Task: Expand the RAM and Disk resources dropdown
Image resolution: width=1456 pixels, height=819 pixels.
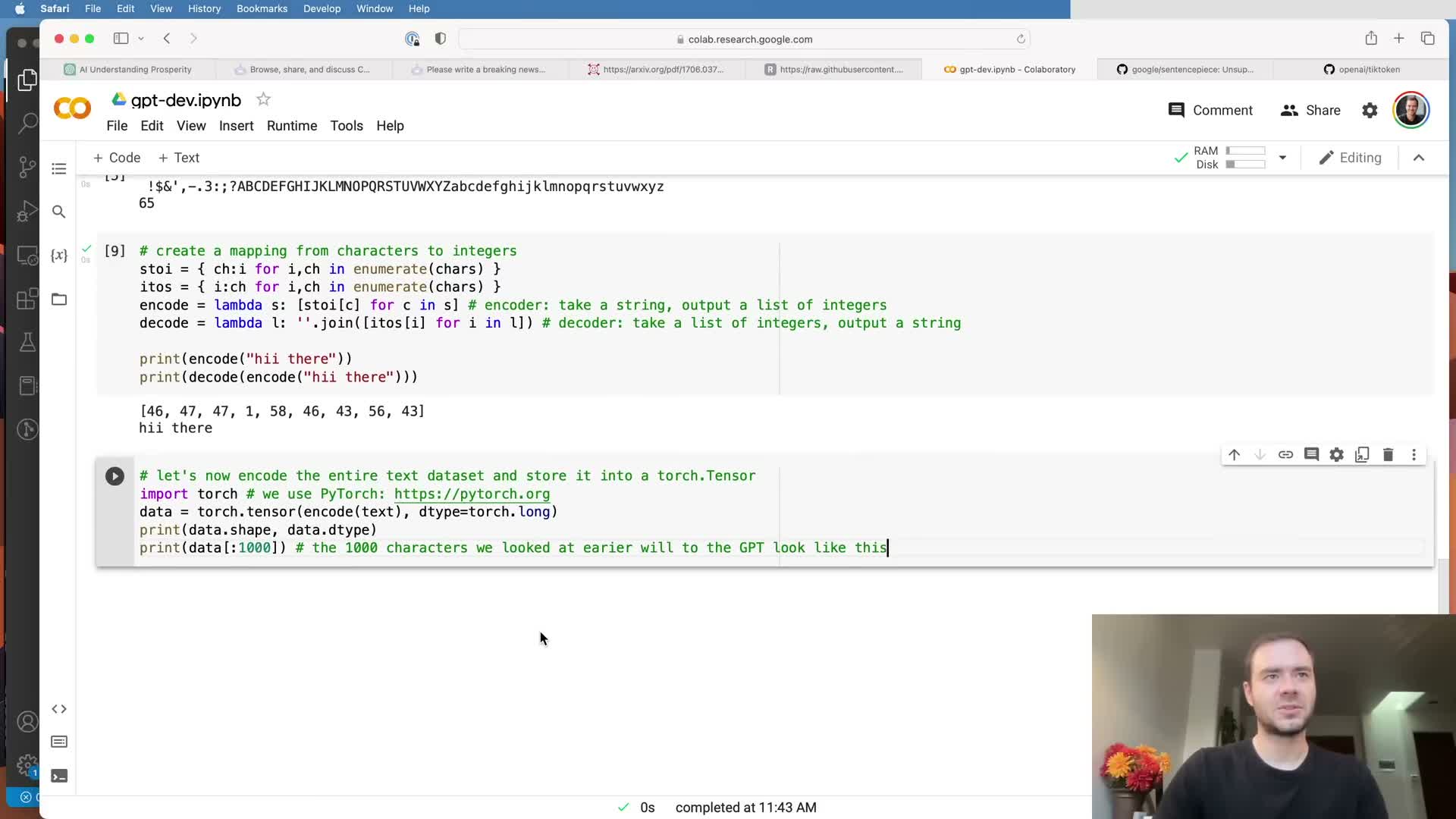Action: tap(1282, 158)
